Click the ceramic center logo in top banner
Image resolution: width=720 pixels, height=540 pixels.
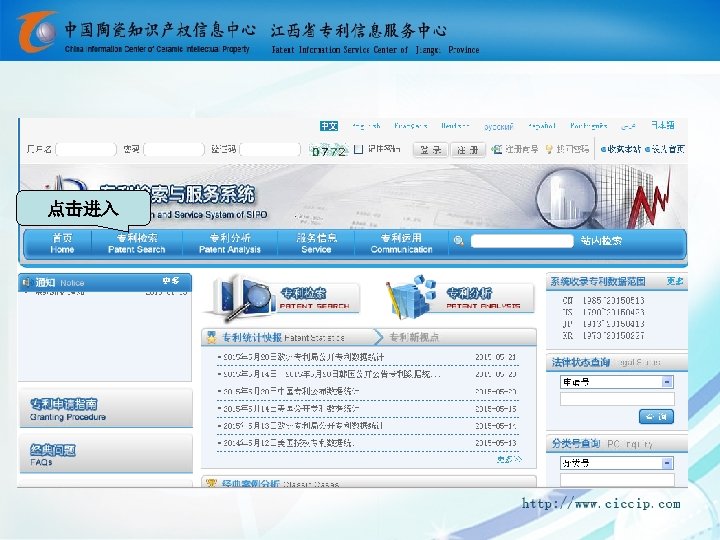click(38, 31)
